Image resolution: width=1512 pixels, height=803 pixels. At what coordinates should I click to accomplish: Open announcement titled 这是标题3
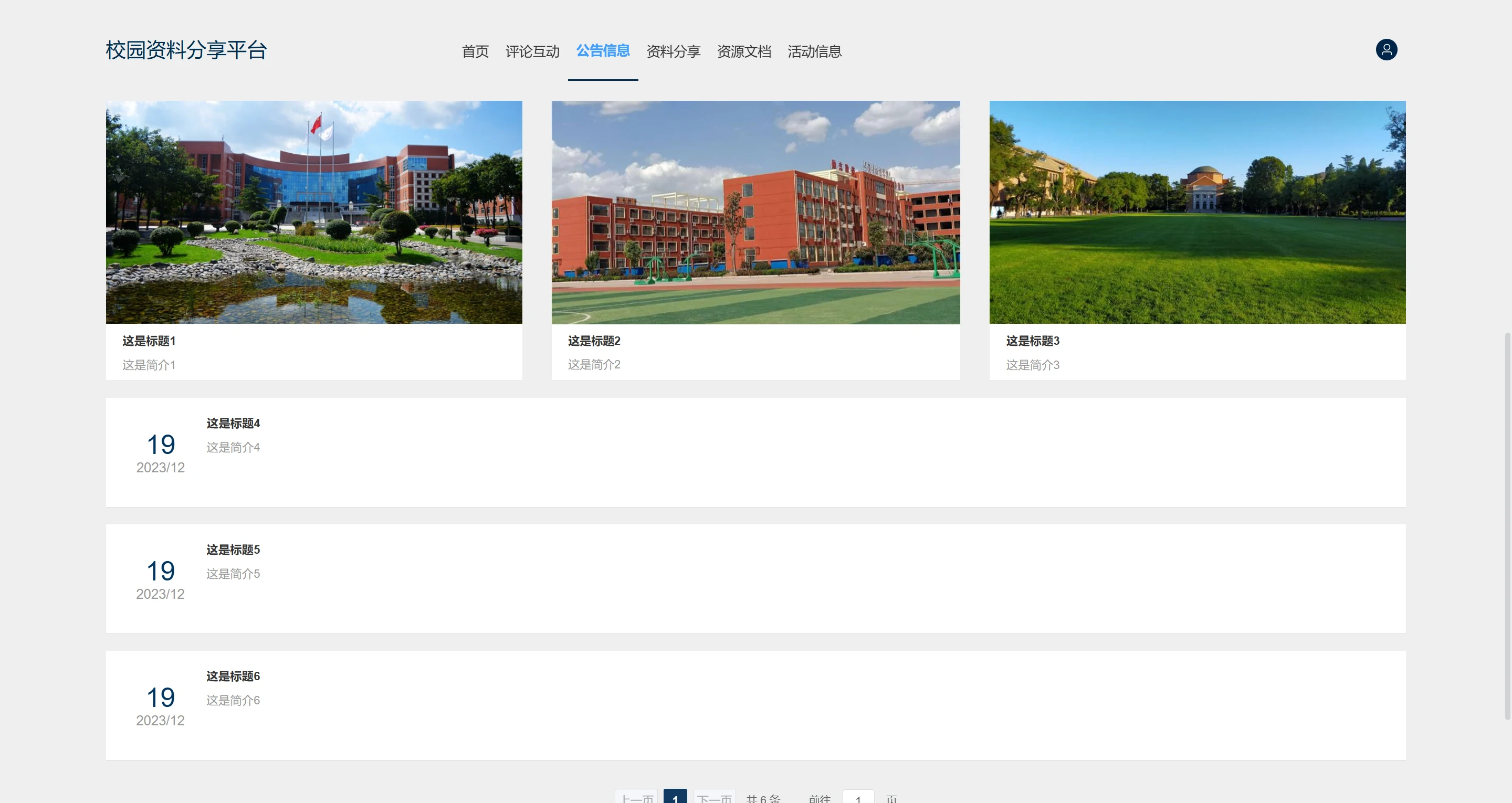pyautogui.click(x=1032, y=341)
